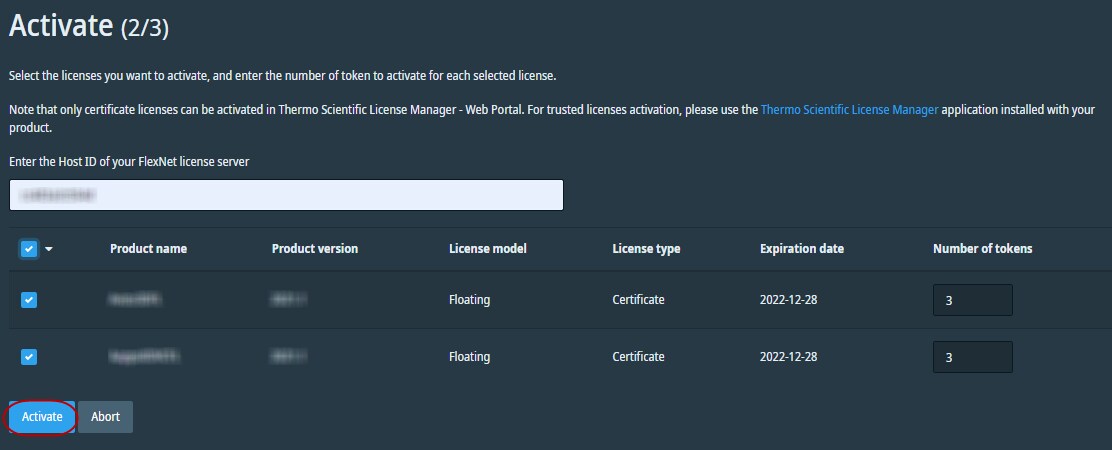Screen dimensions: 1112x450
Task: Click the License type column header
Action: 646,249
